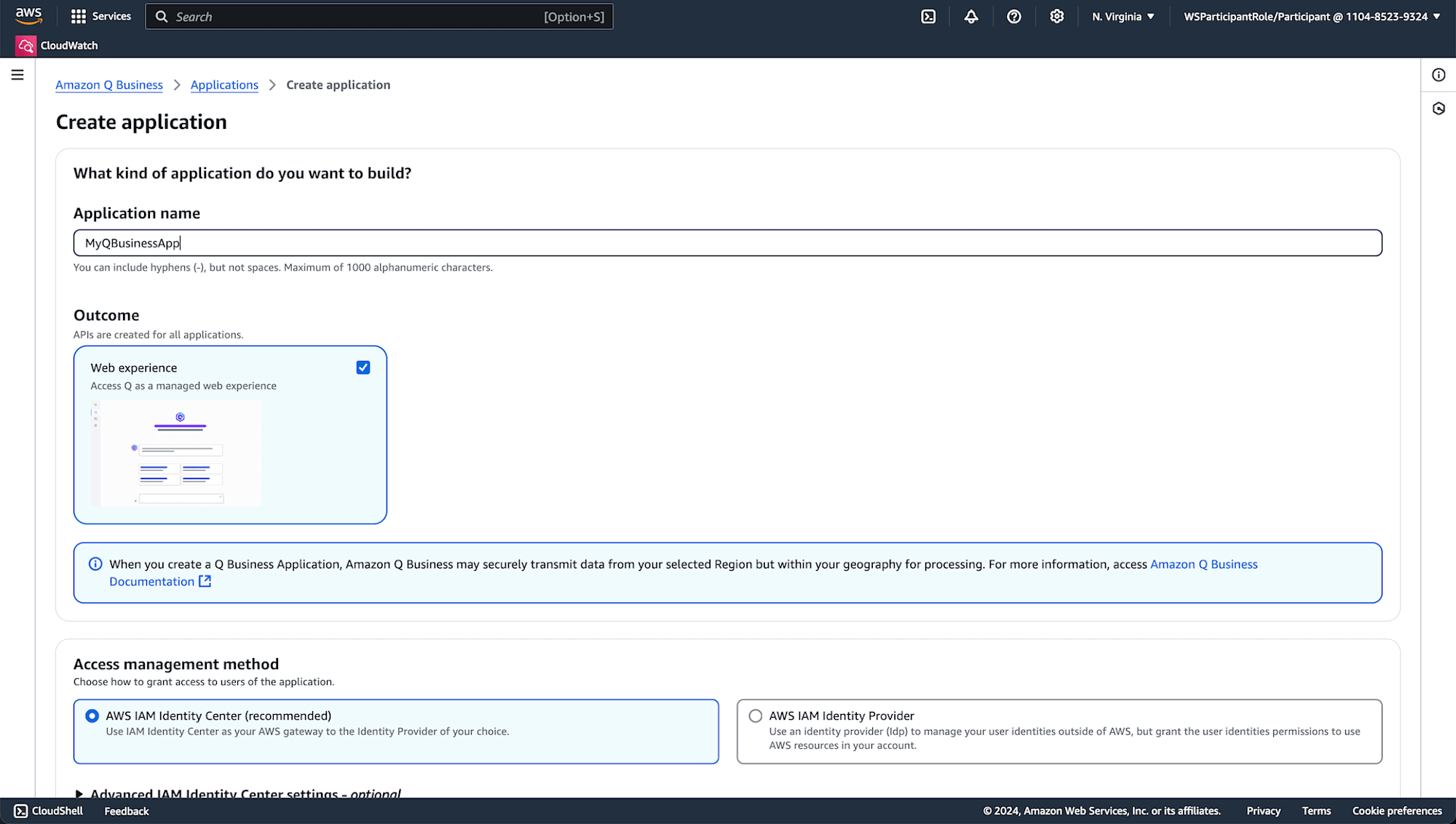Click the info circle icon in notification banner
This screenshot has width=1456, height=824.
(x=94, y=564)
